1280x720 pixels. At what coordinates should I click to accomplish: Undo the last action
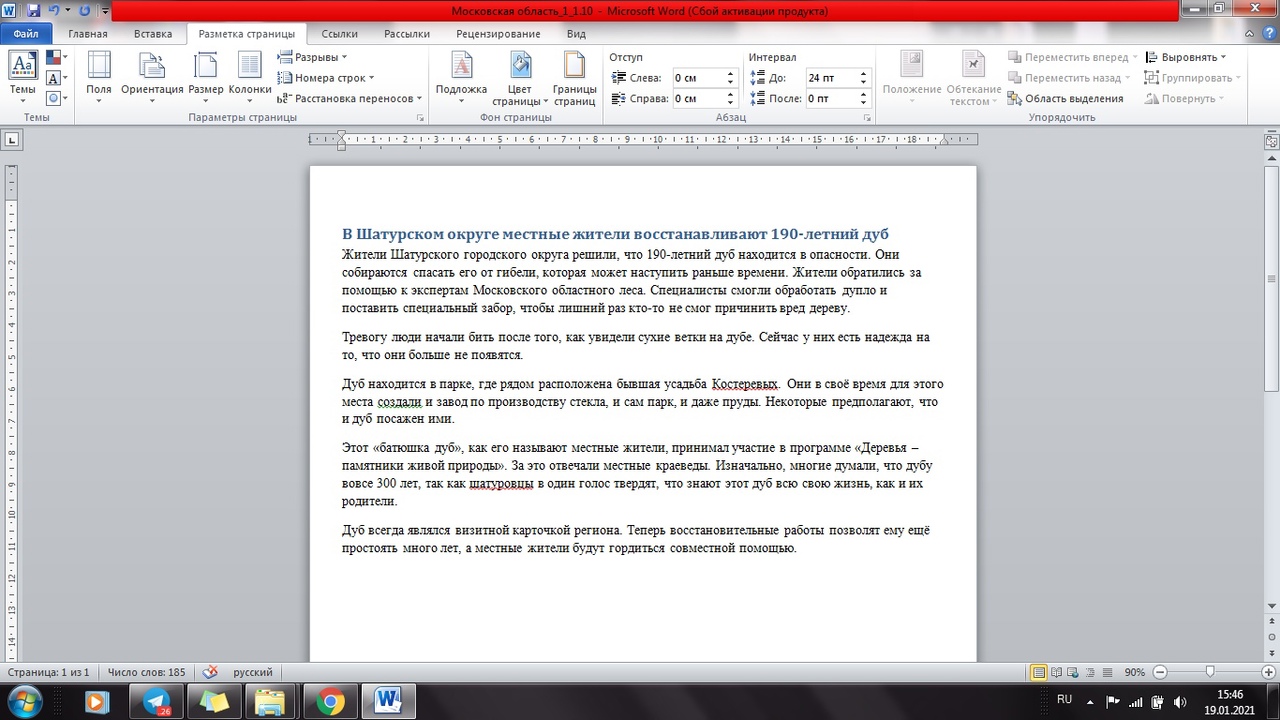point(53,11)
